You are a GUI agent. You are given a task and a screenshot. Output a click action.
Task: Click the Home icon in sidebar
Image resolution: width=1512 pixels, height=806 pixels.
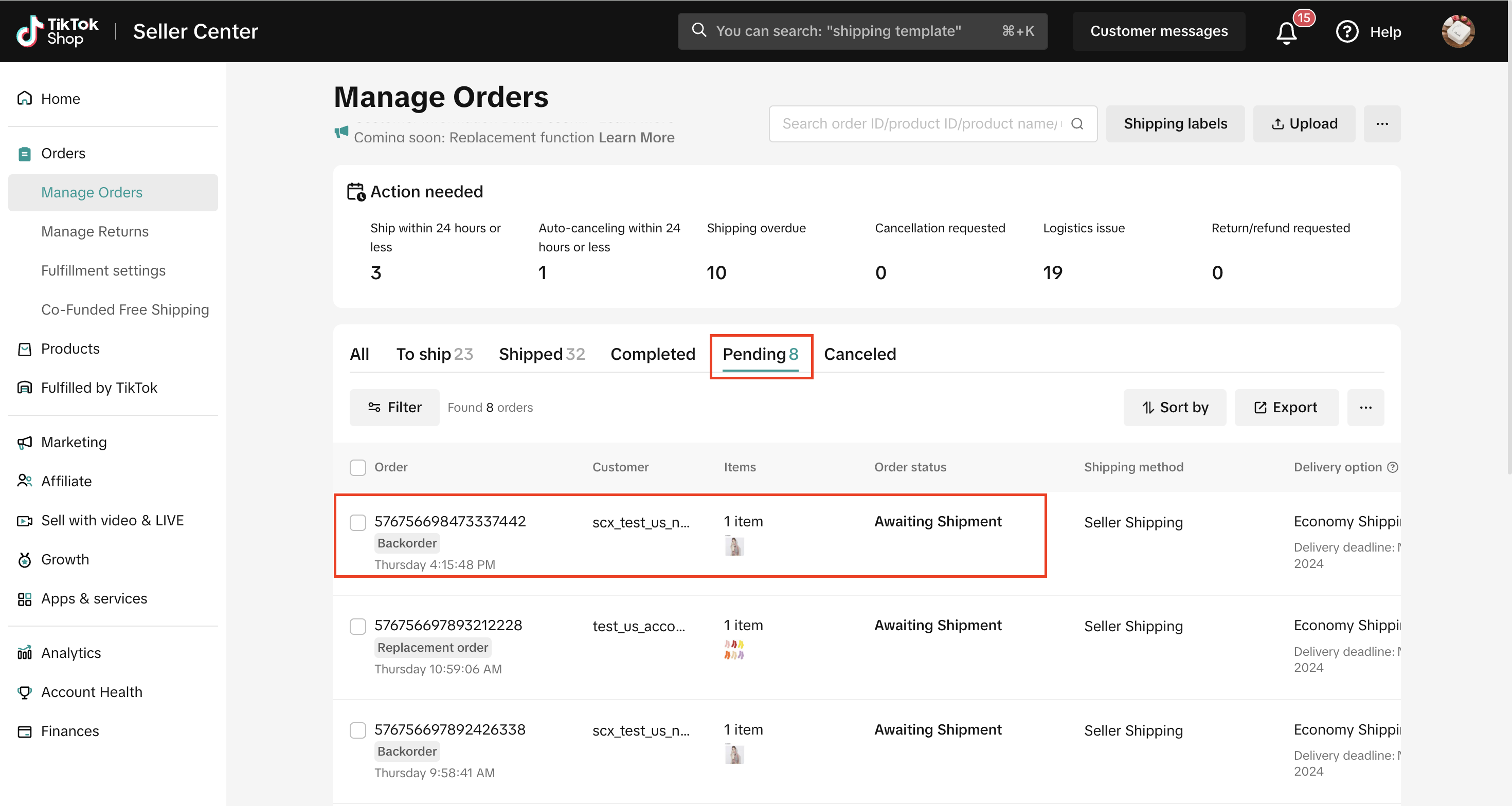pyautogui.click(x=25, y=98)
